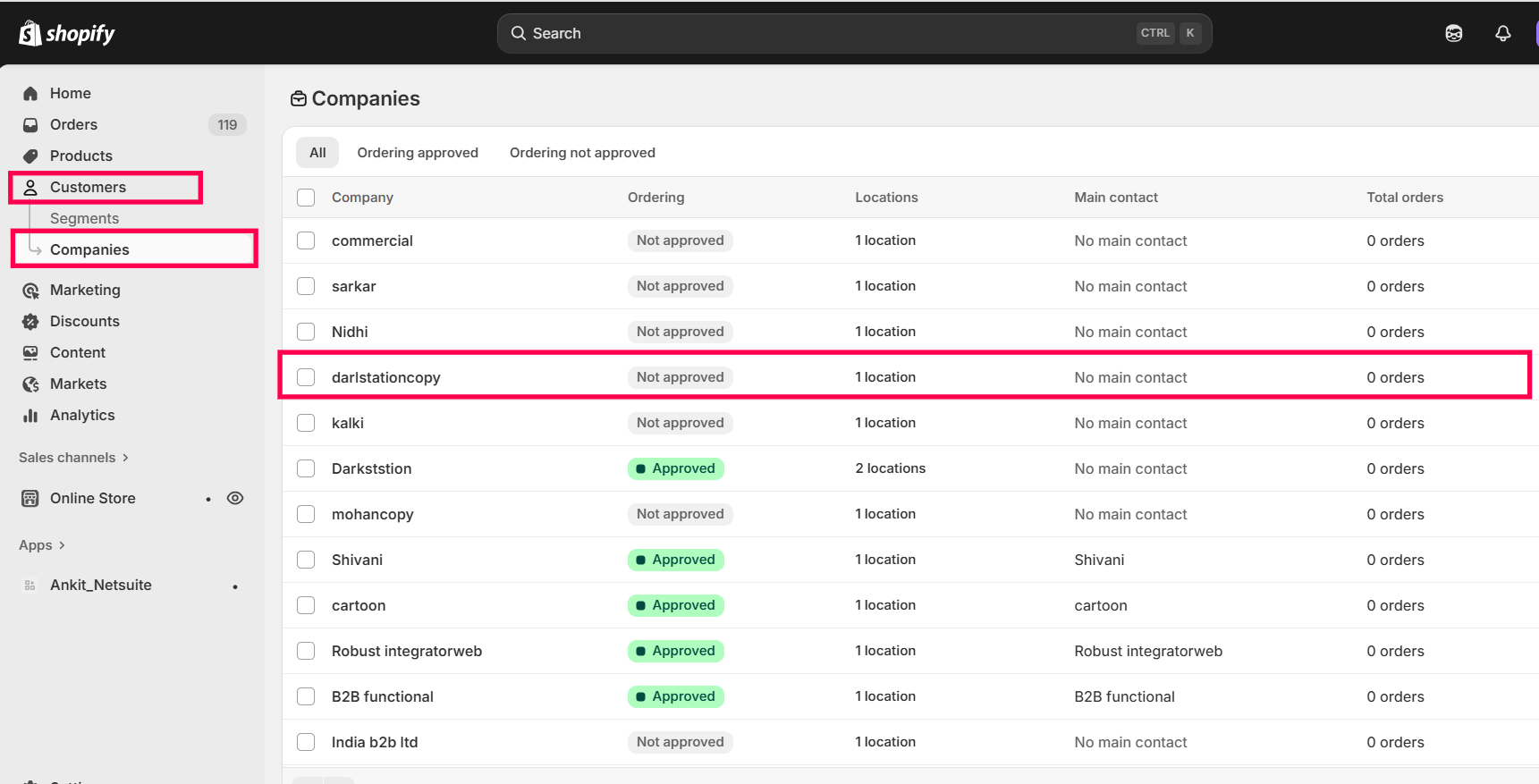Switch to Ordering approved tab

418,153
